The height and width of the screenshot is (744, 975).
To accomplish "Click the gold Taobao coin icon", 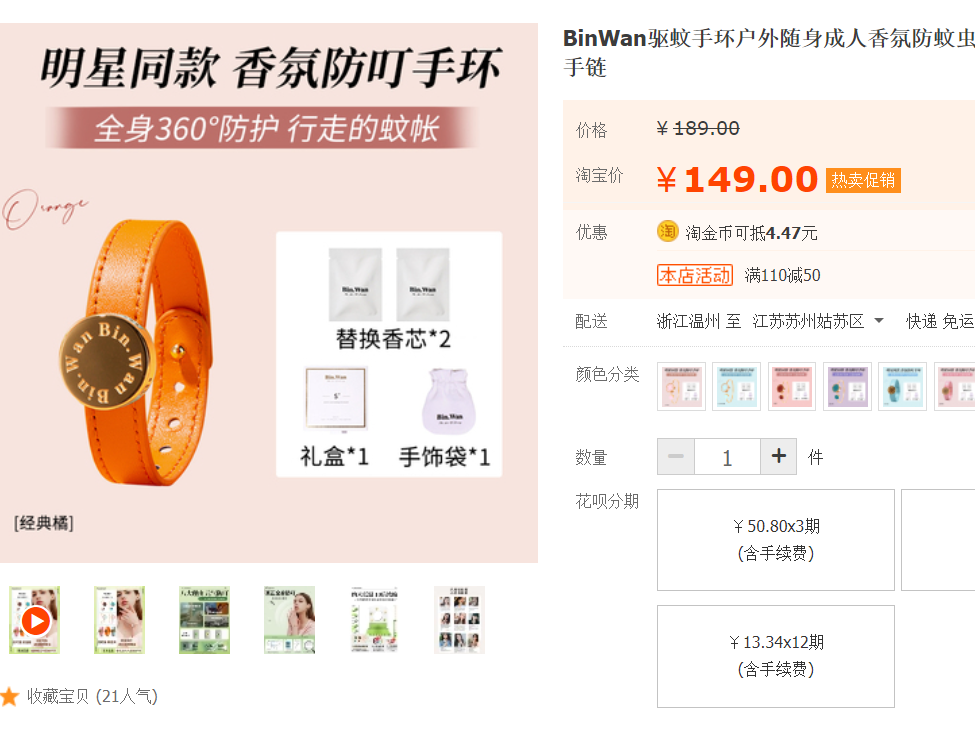I will [x=667, y=231].
